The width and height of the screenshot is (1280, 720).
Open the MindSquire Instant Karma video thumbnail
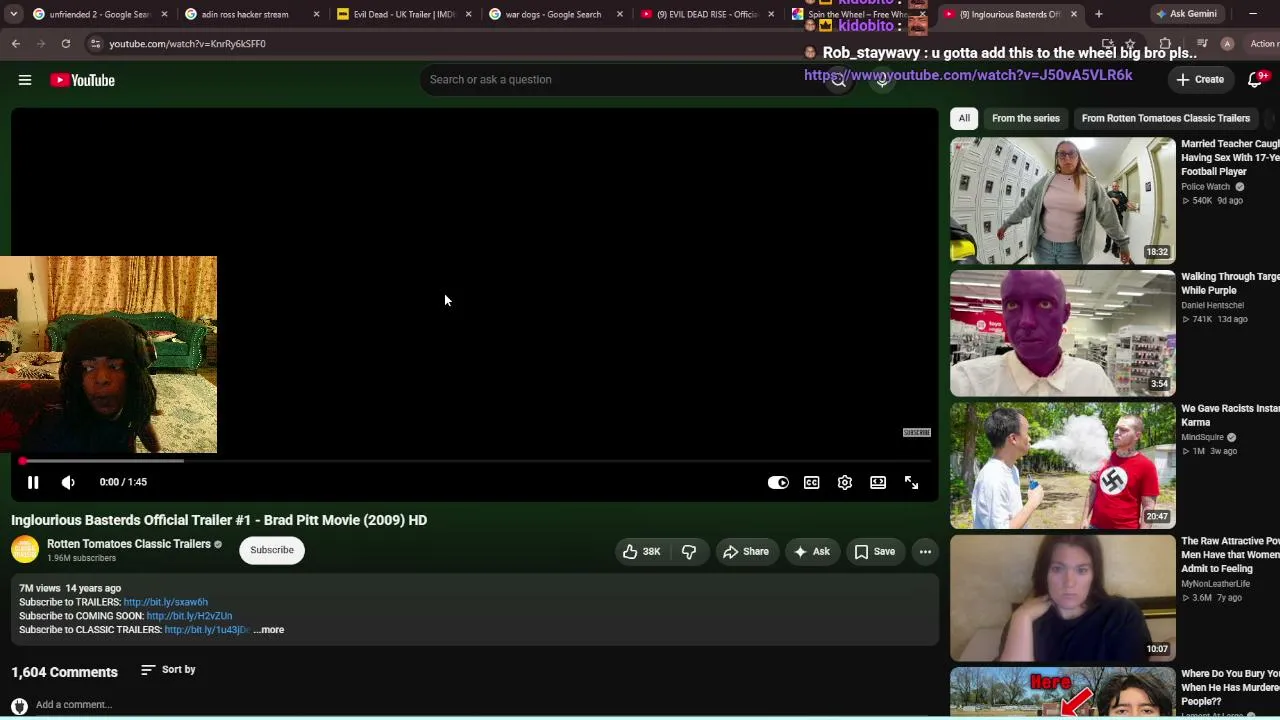[x=1063, y=466]
